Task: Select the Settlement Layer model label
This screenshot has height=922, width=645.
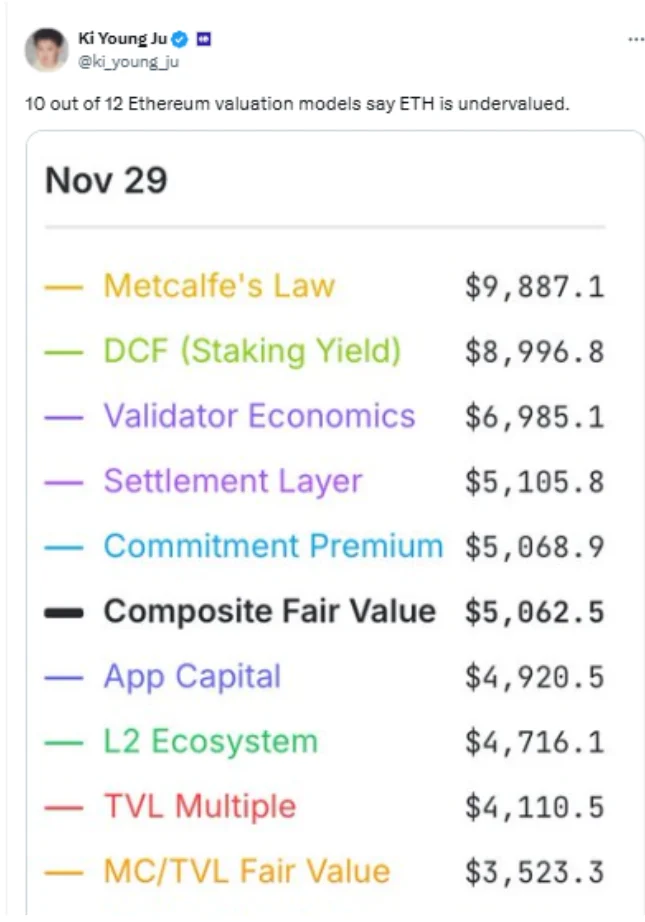Action: 232,481
